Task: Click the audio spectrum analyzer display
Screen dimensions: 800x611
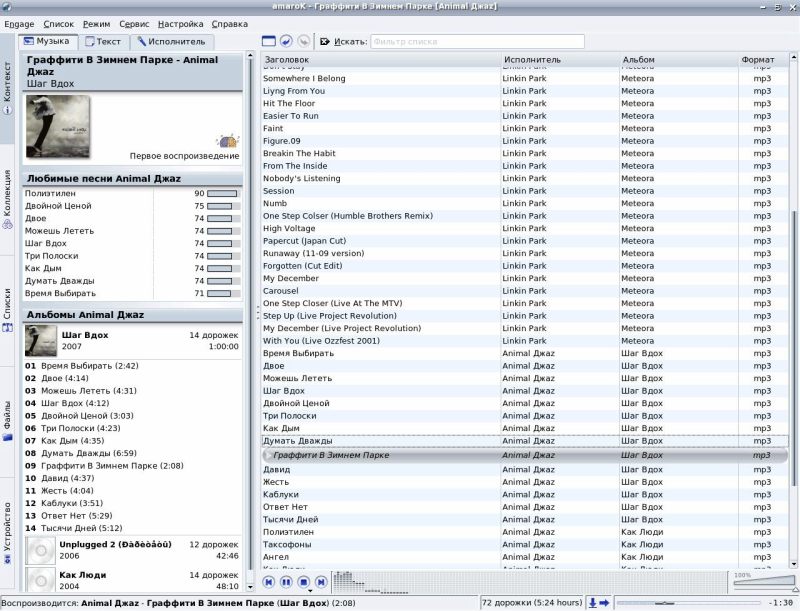Action: 530,582
